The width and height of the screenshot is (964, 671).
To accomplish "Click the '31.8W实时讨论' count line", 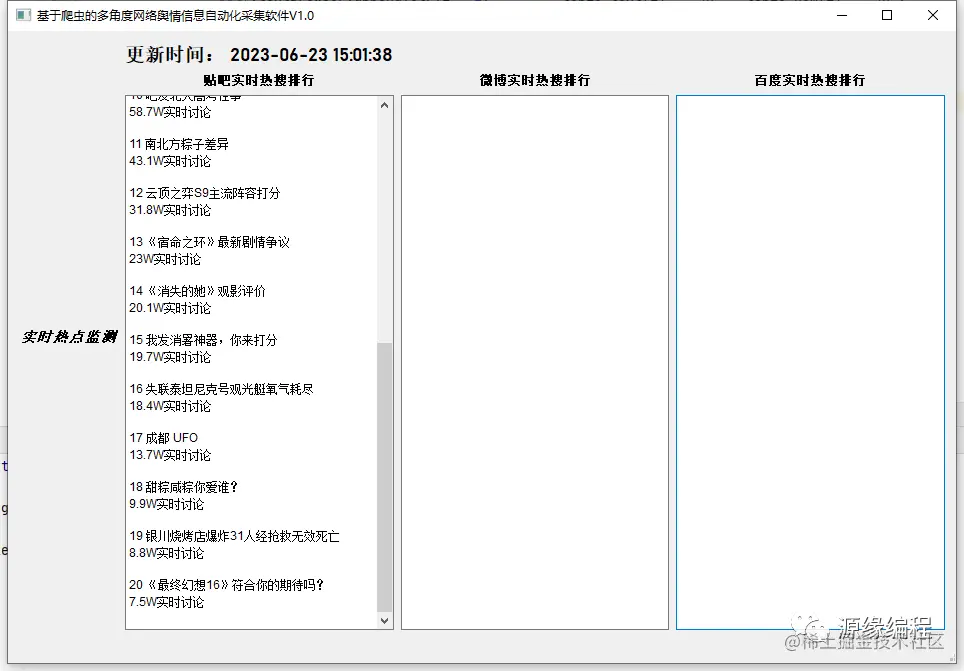I will tap(170, 210).
